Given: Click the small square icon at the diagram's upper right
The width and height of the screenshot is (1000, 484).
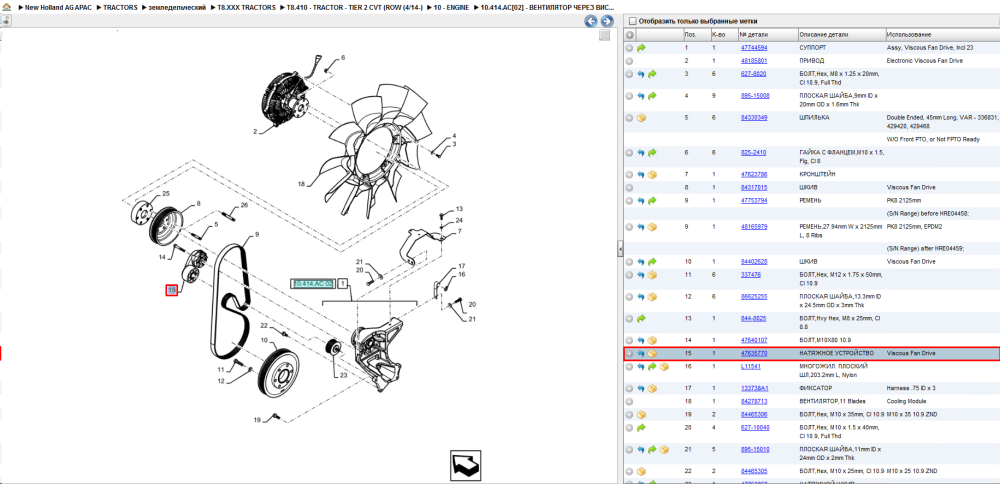Looking at the screenshot, I should point(605,36).
